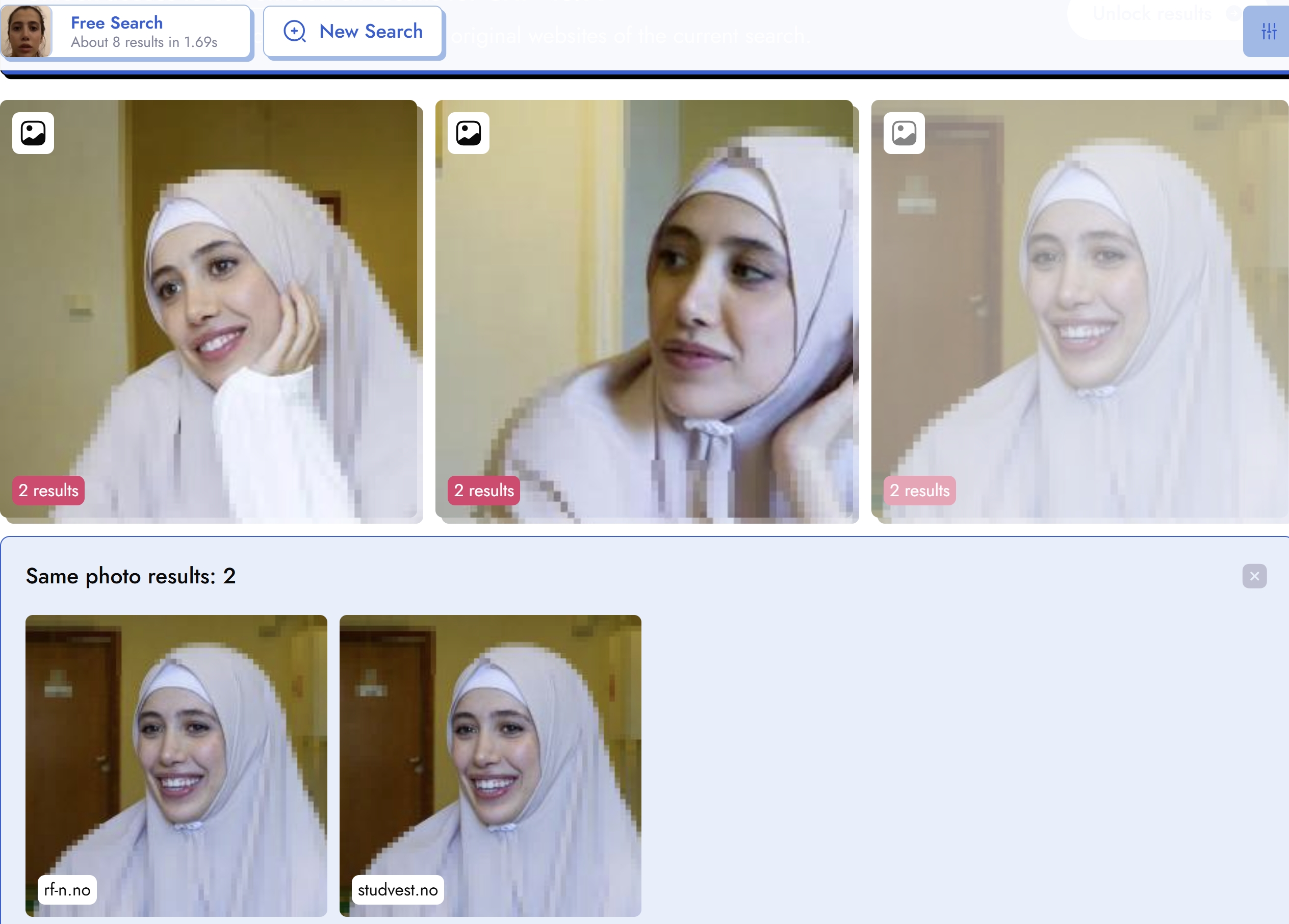Open the Free Search results summary button
1289x924 pixels.
125,31
